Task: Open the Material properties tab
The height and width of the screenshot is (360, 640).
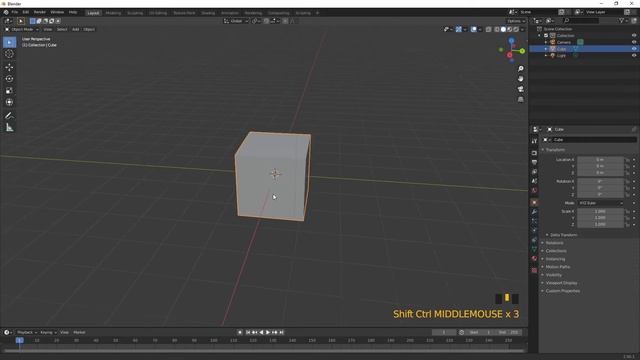Action: pos(534,258)
